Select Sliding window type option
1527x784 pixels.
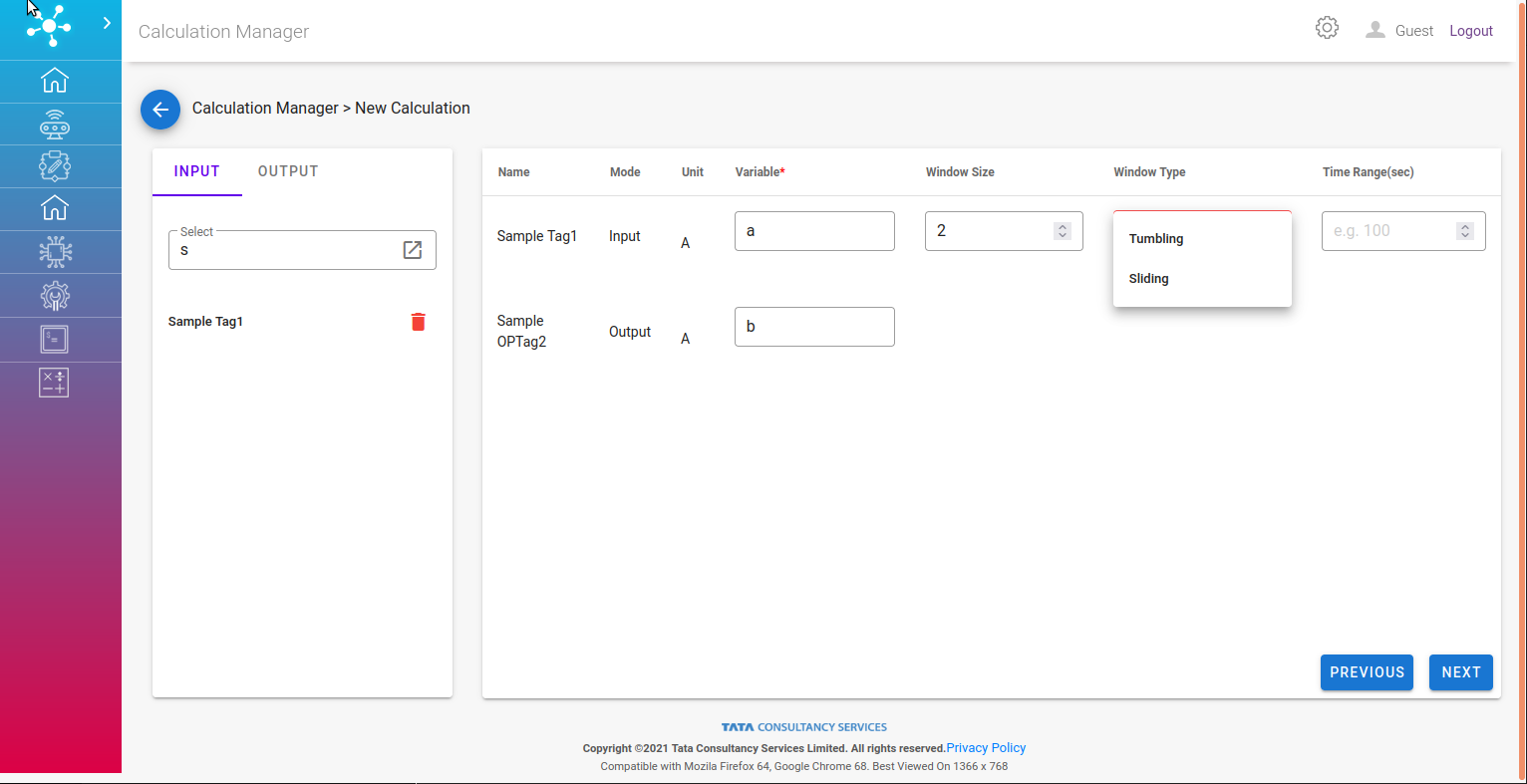(1202, 279)
